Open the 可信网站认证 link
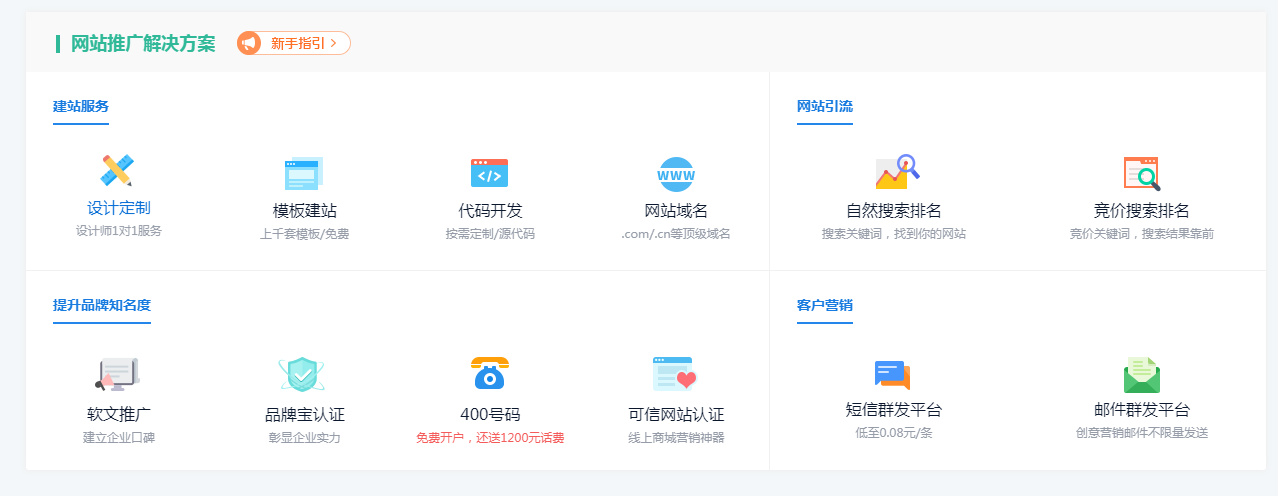Screen dimensions: 1278x496 (676, 414)
